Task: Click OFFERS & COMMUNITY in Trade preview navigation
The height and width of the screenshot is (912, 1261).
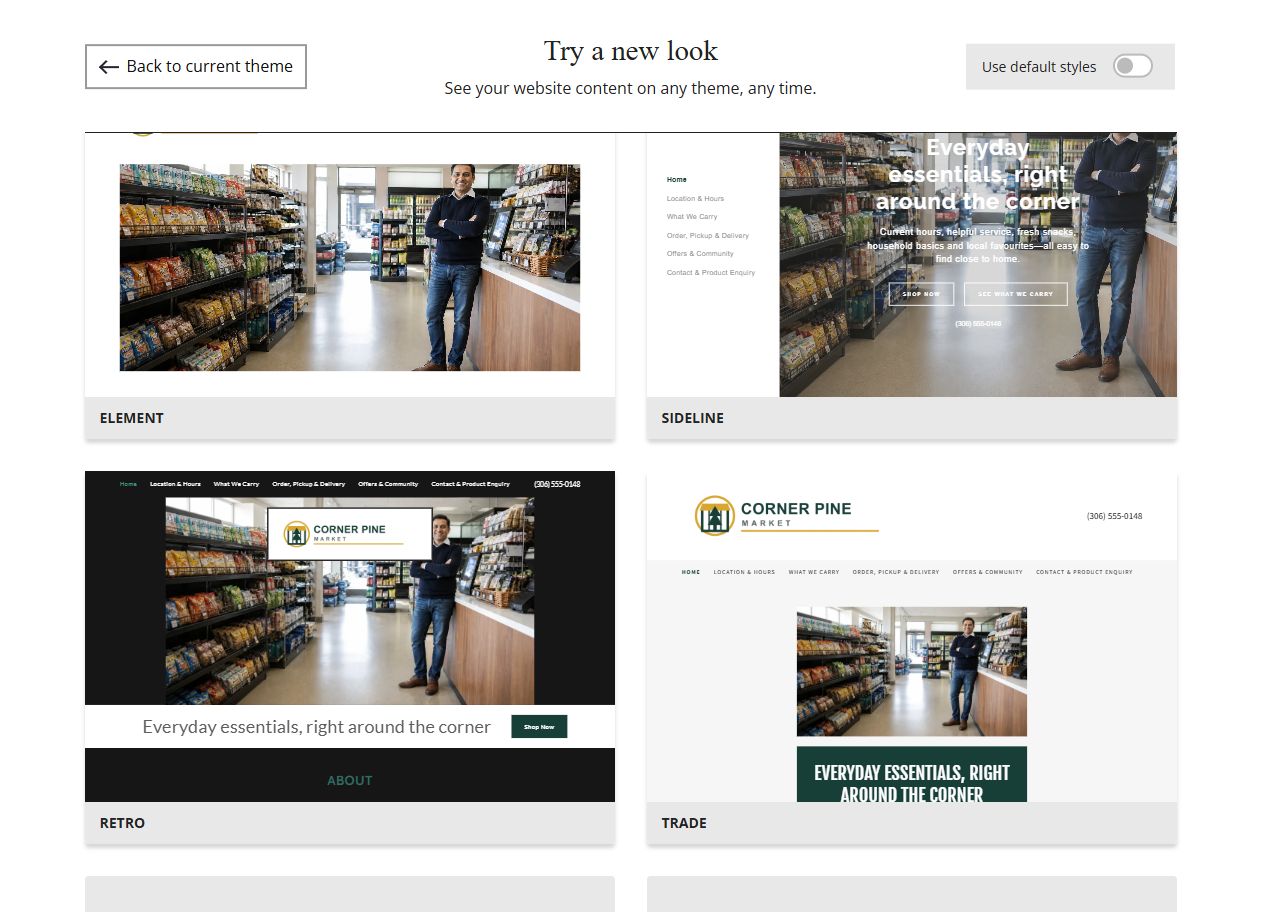Action: (x=988, y=572)
